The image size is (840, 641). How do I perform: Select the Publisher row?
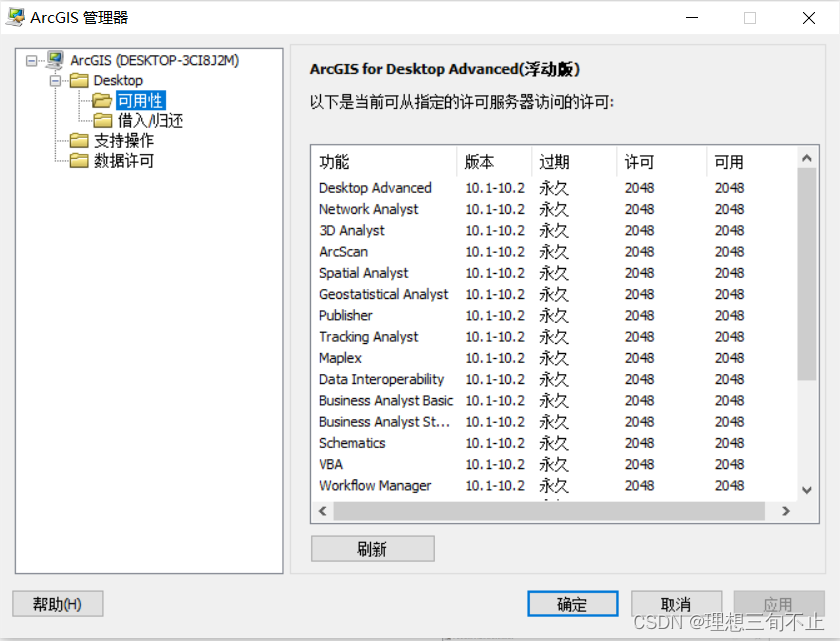pos(554,315)
